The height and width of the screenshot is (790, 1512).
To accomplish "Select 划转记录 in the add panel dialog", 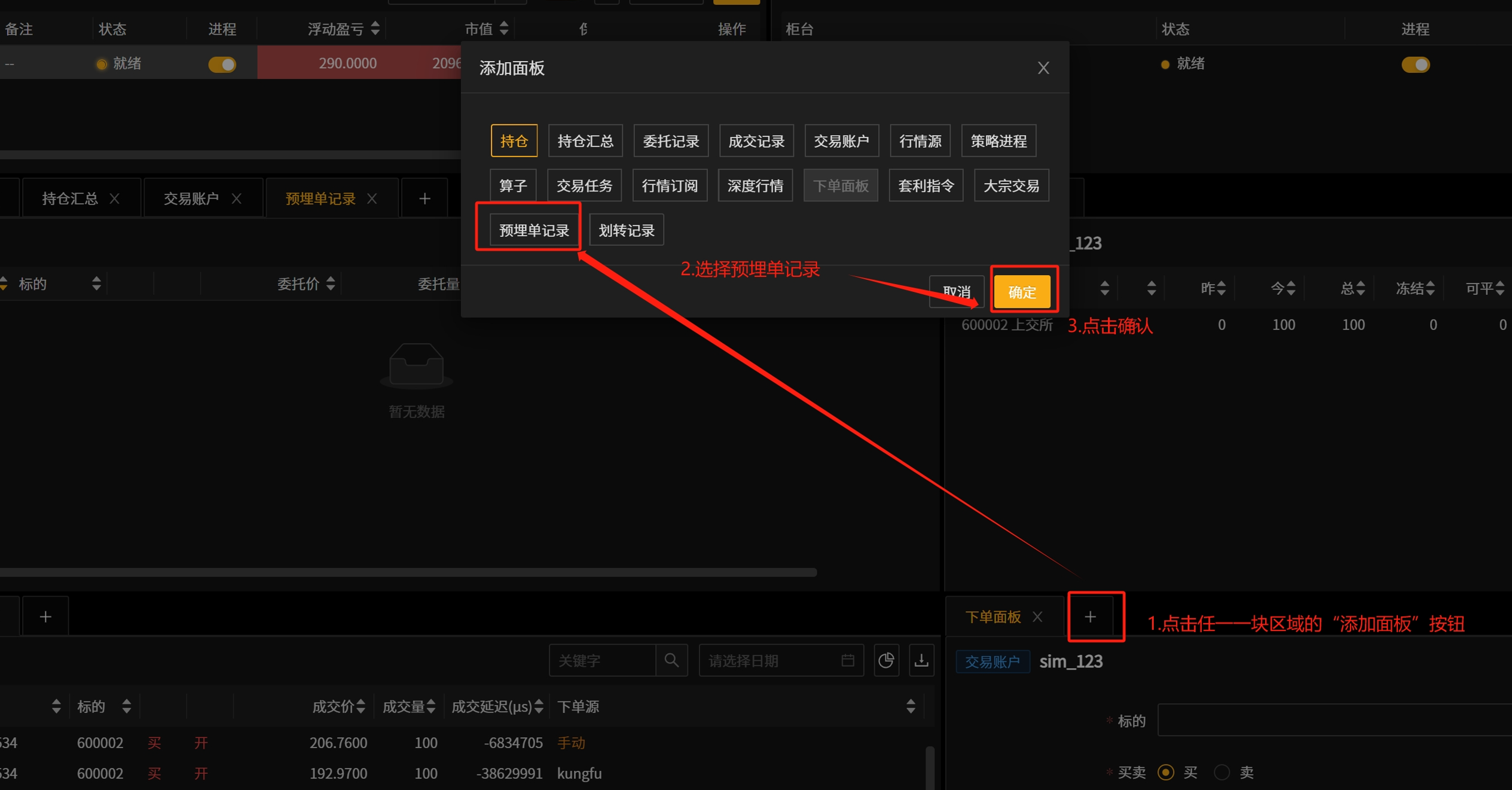I will 626,229.
